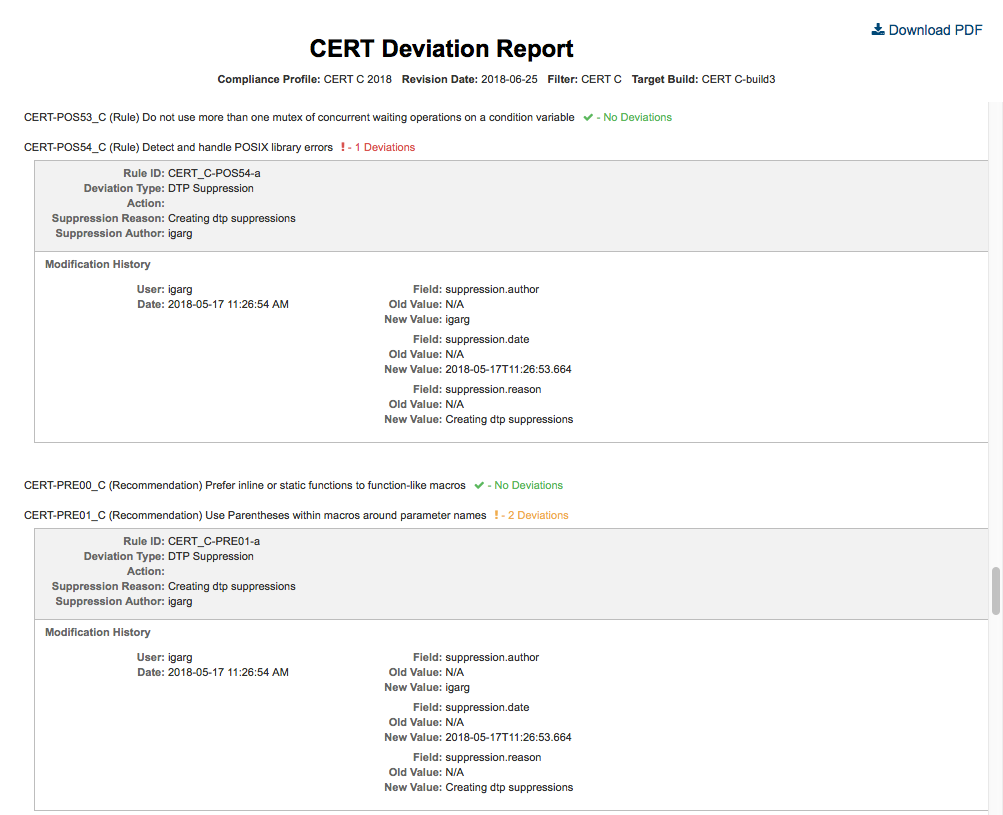Click Suppression Author igarg in POS54 block

[180, 233]
